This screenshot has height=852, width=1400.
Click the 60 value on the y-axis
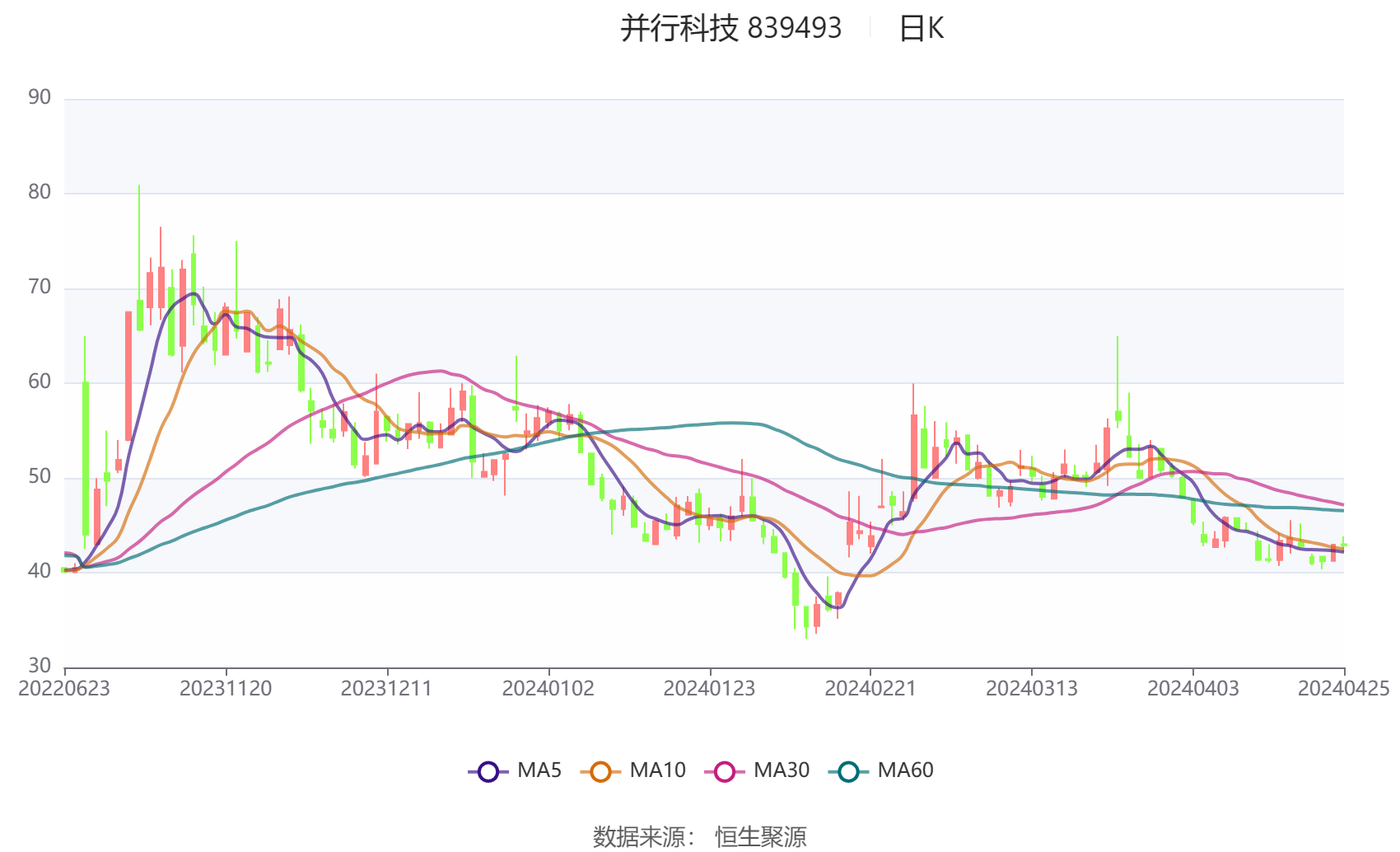[x=40, y=382]
